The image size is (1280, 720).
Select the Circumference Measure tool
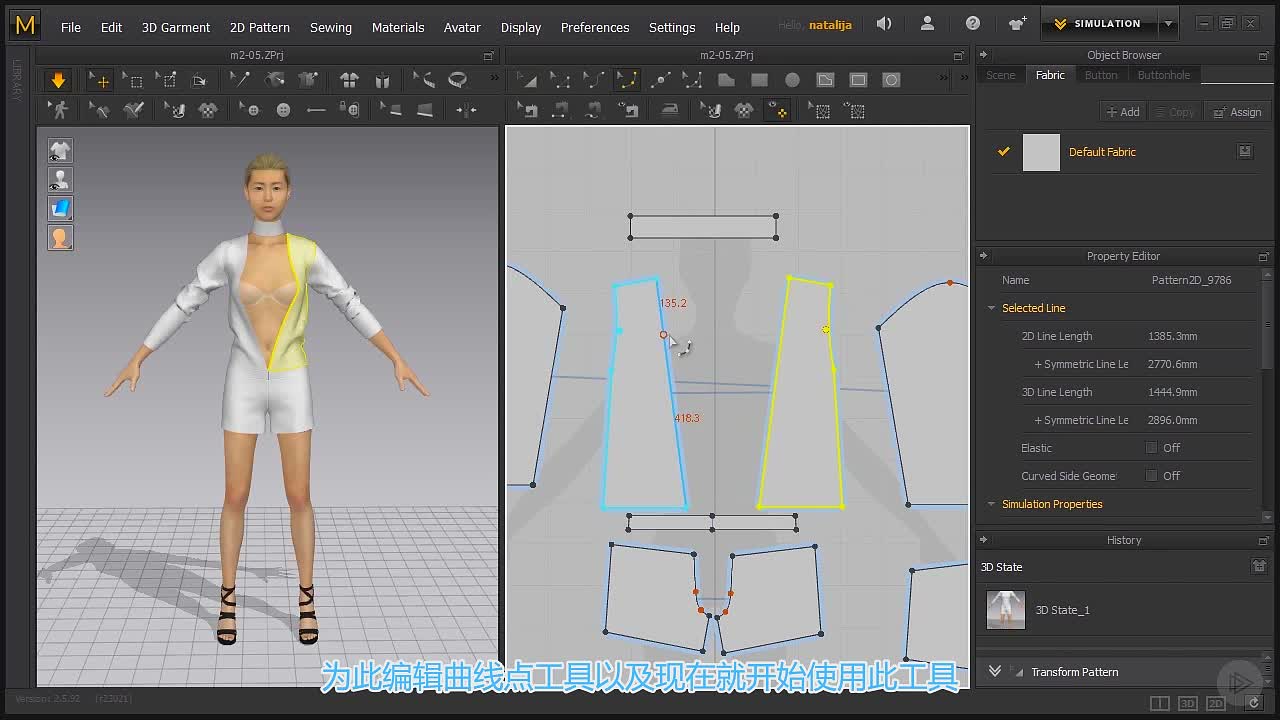pyautogui.click(x=458, y=80)
